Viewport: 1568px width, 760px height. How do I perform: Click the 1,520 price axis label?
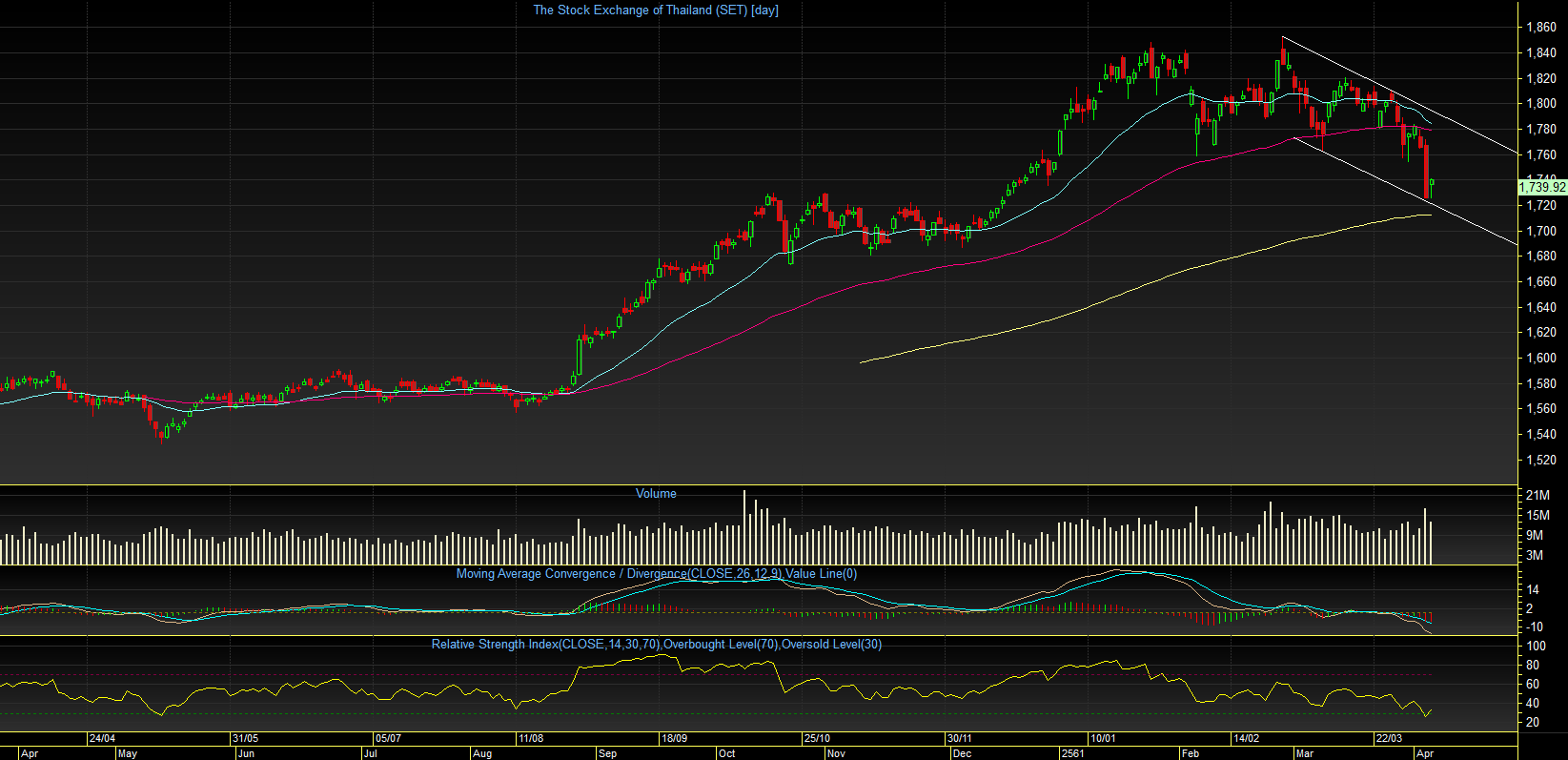tap(1541, 460)
